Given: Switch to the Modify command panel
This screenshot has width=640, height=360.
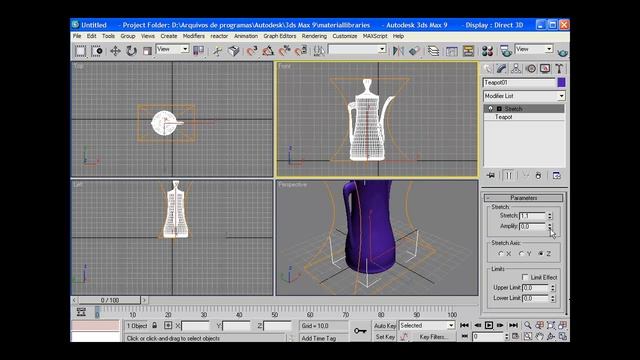Looking at the screenshot, I should pos(502,69).
